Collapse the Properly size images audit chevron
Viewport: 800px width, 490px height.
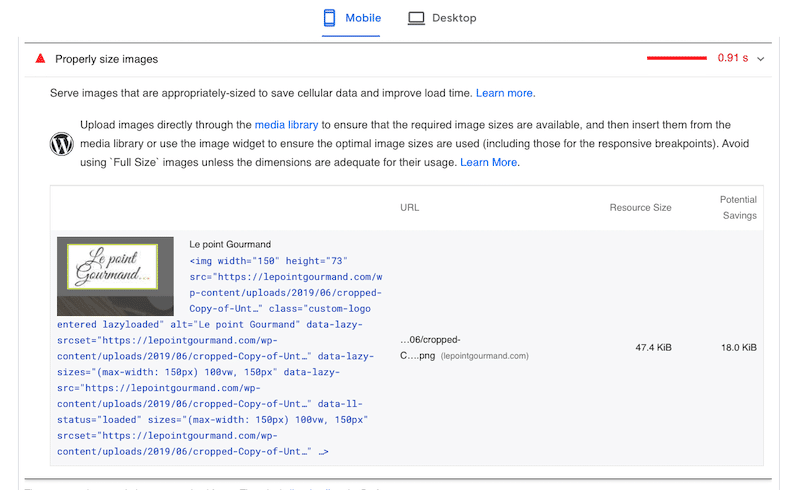point(761,59)
